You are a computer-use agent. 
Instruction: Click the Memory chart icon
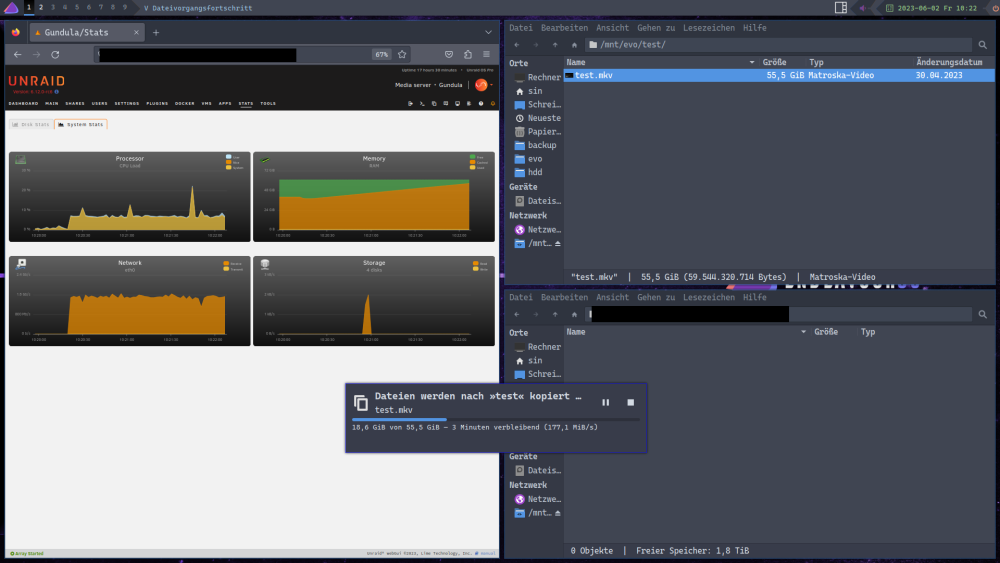click(x=265, y=159)
